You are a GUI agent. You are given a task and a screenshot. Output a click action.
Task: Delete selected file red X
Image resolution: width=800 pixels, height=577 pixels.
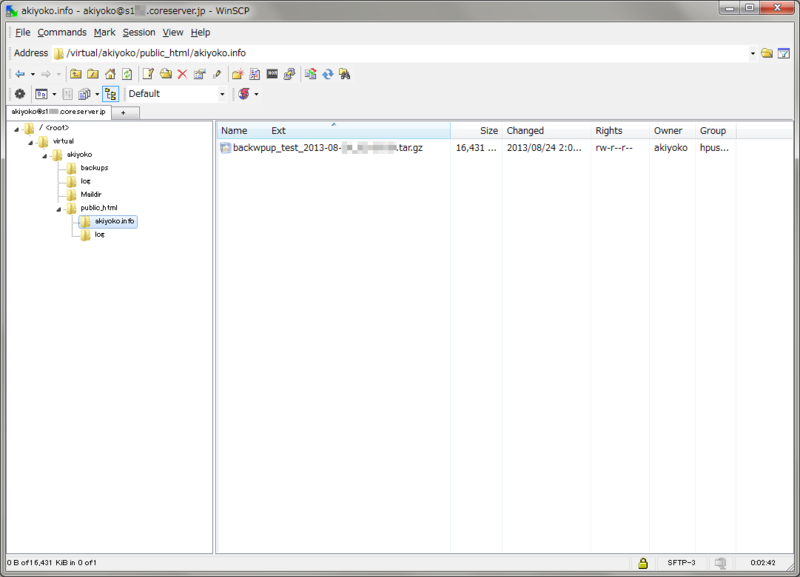tap(182, 74)
